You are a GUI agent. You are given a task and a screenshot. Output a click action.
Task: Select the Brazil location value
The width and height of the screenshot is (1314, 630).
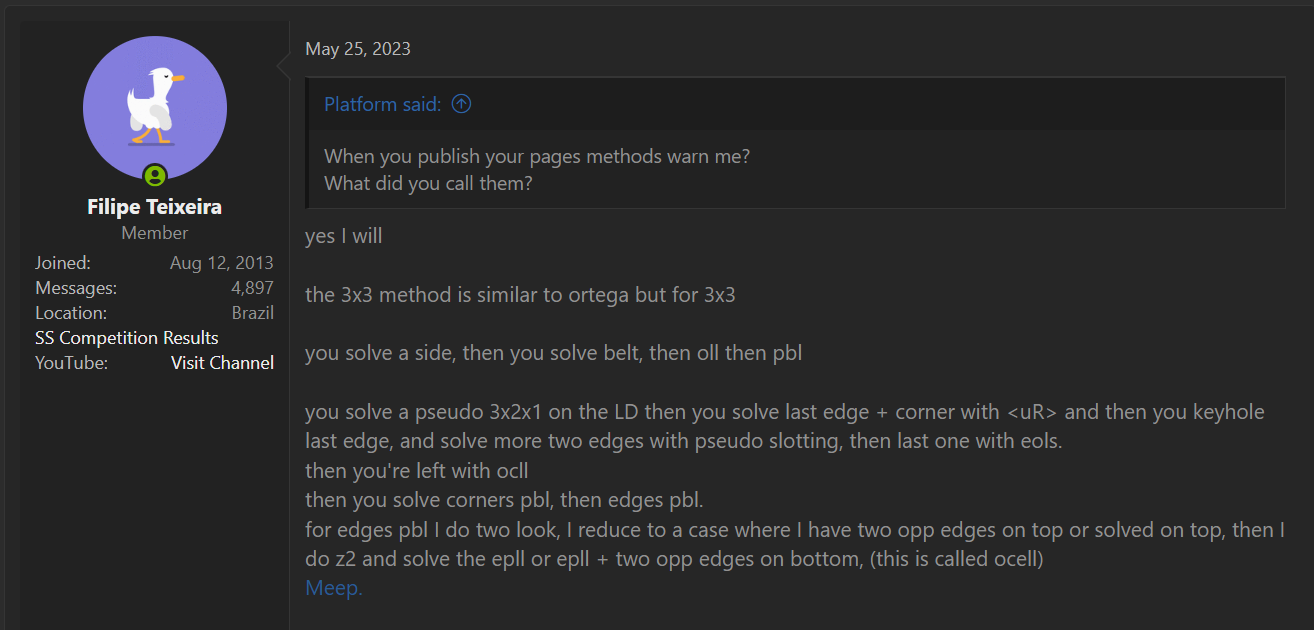253,313
